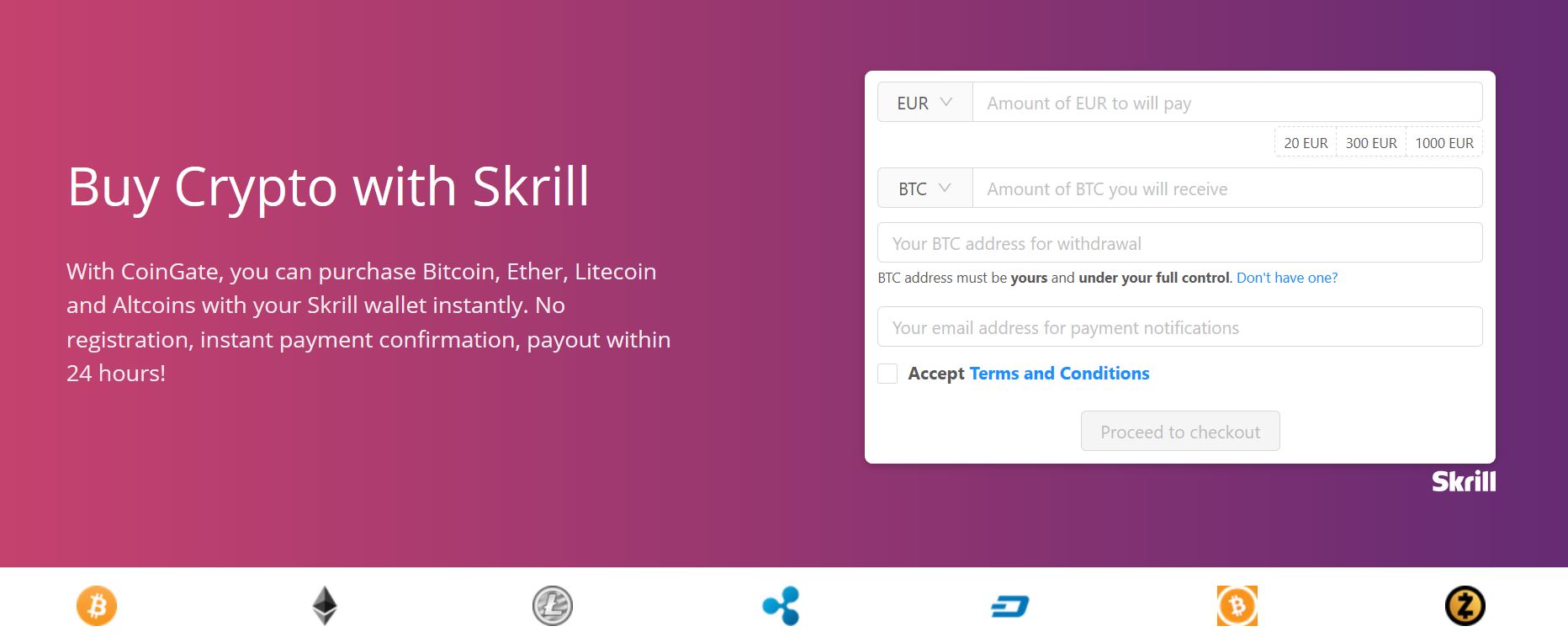
Task: Click the 'BTC address must be yours' note
Action: (1054, 278)
